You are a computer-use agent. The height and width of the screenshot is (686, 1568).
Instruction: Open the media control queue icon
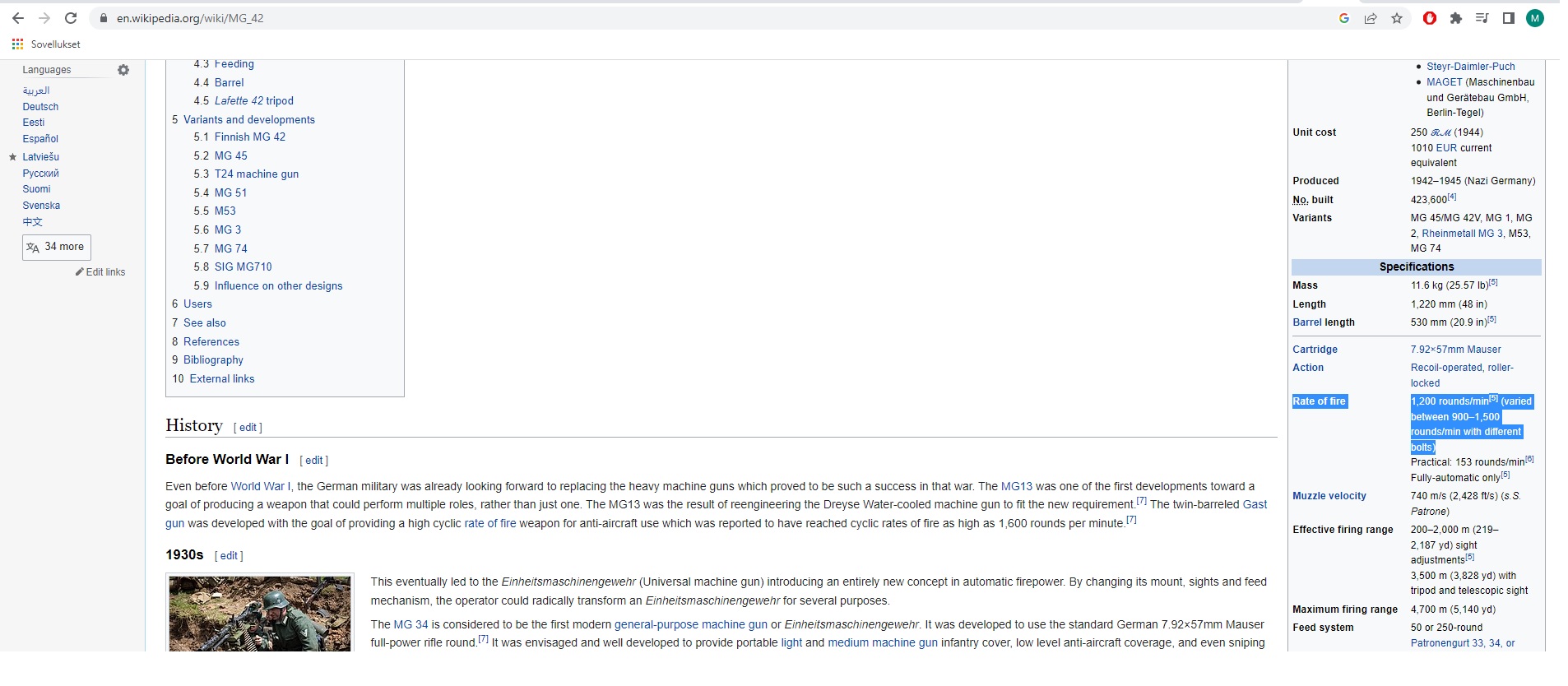(x=1482, y=18)
